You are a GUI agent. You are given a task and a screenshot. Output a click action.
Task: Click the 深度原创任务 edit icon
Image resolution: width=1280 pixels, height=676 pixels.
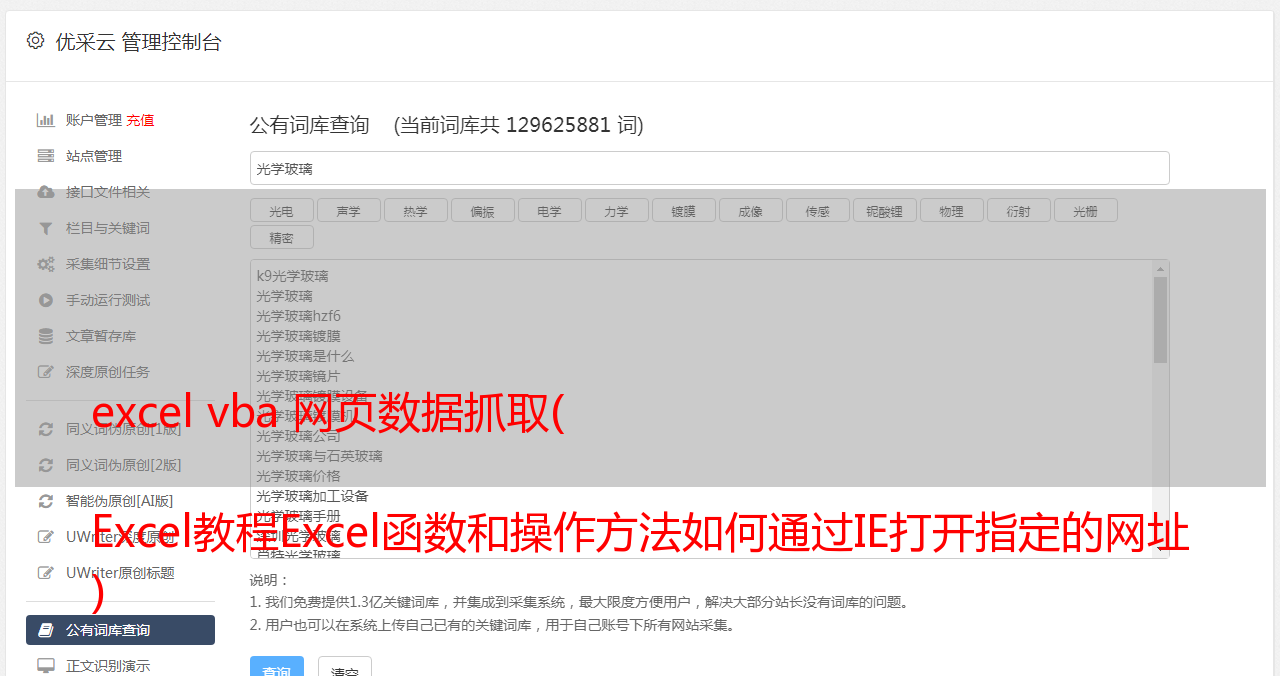point(45,372)
